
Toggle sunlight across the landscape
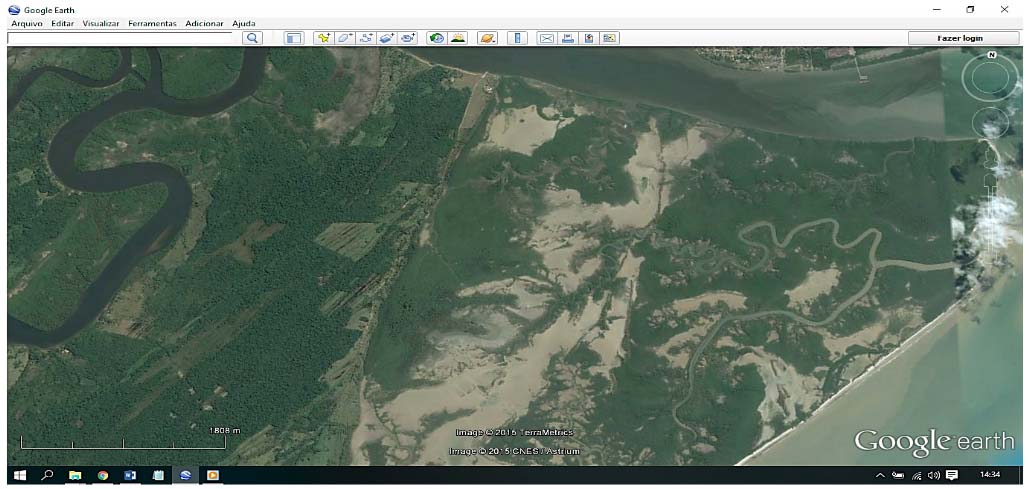(x=458, y=38)
